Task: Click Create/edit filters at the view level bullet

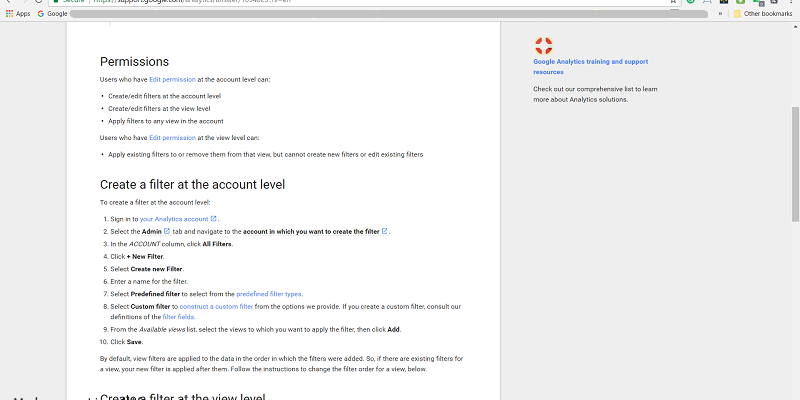Action: pos(159,109)
